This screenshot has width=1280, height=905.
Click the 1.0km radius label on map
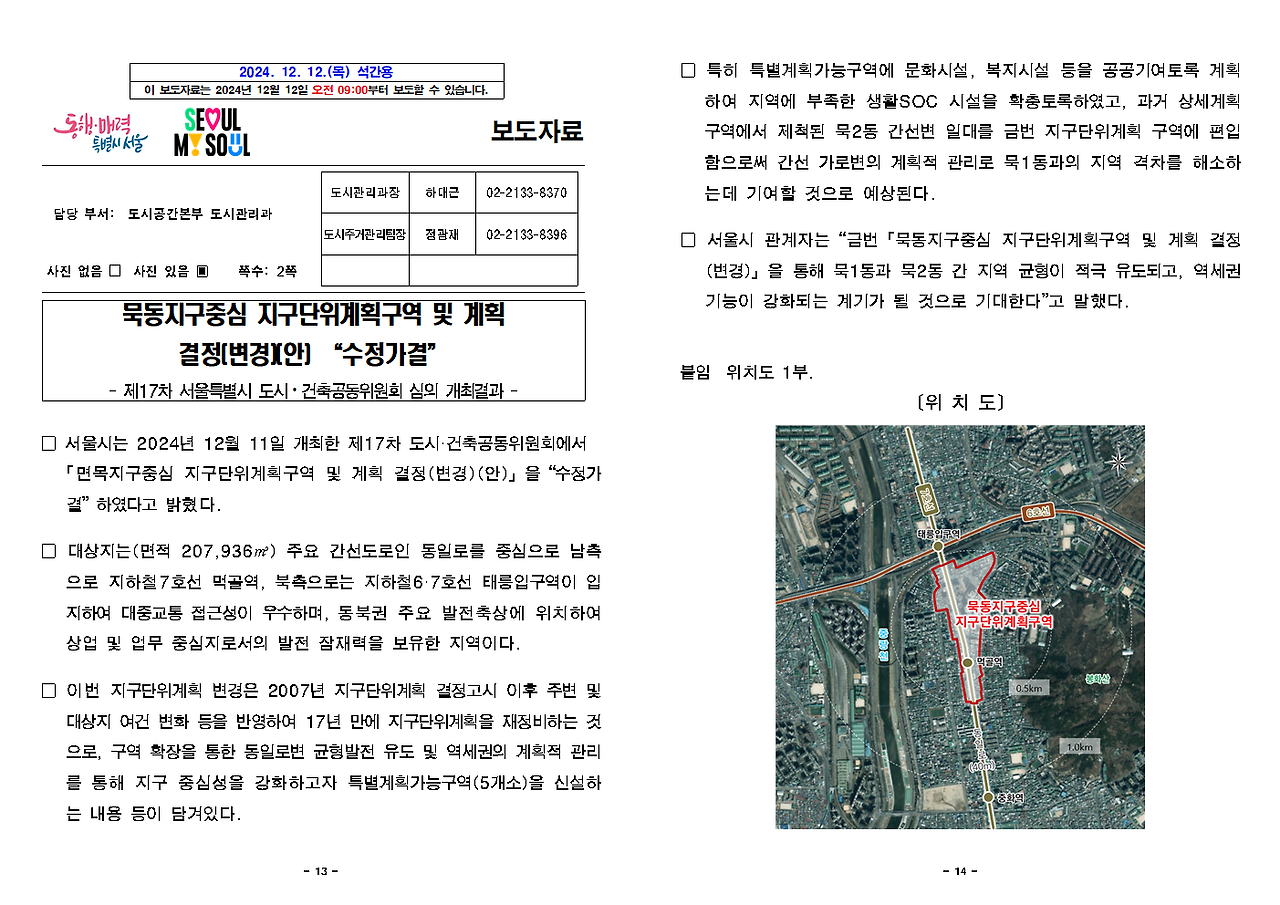click(x=1080, y=747)
